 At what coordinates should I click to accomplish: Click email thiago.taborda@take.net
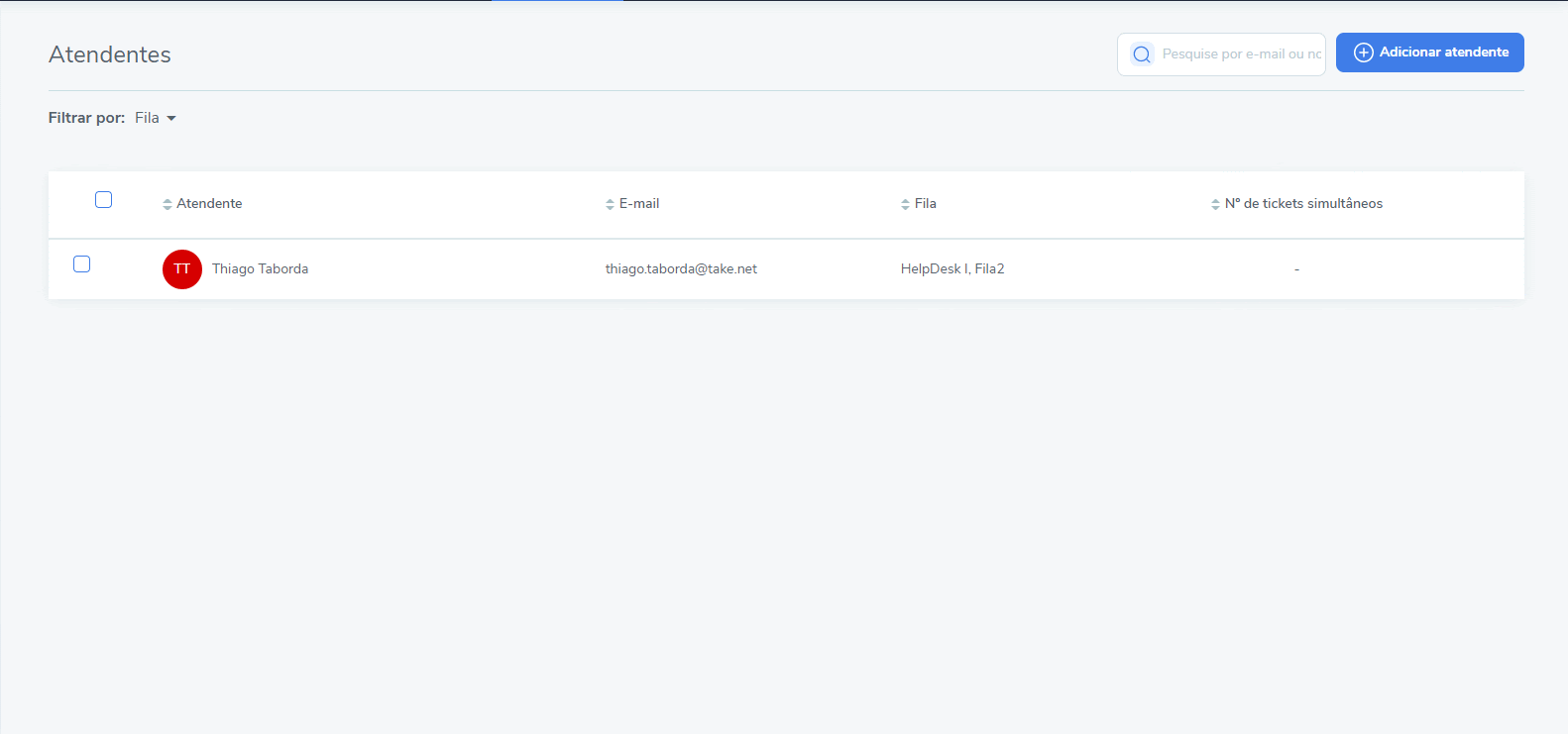tap(681, 269)
